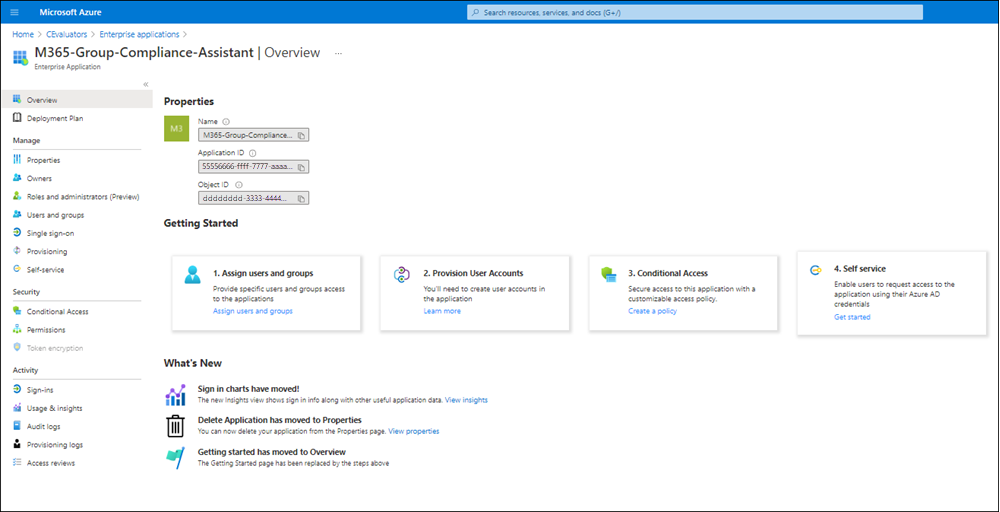Click the Assign users and groups person icon
The height and width of the screenshot is (512, 1000).
click(192, 275)
